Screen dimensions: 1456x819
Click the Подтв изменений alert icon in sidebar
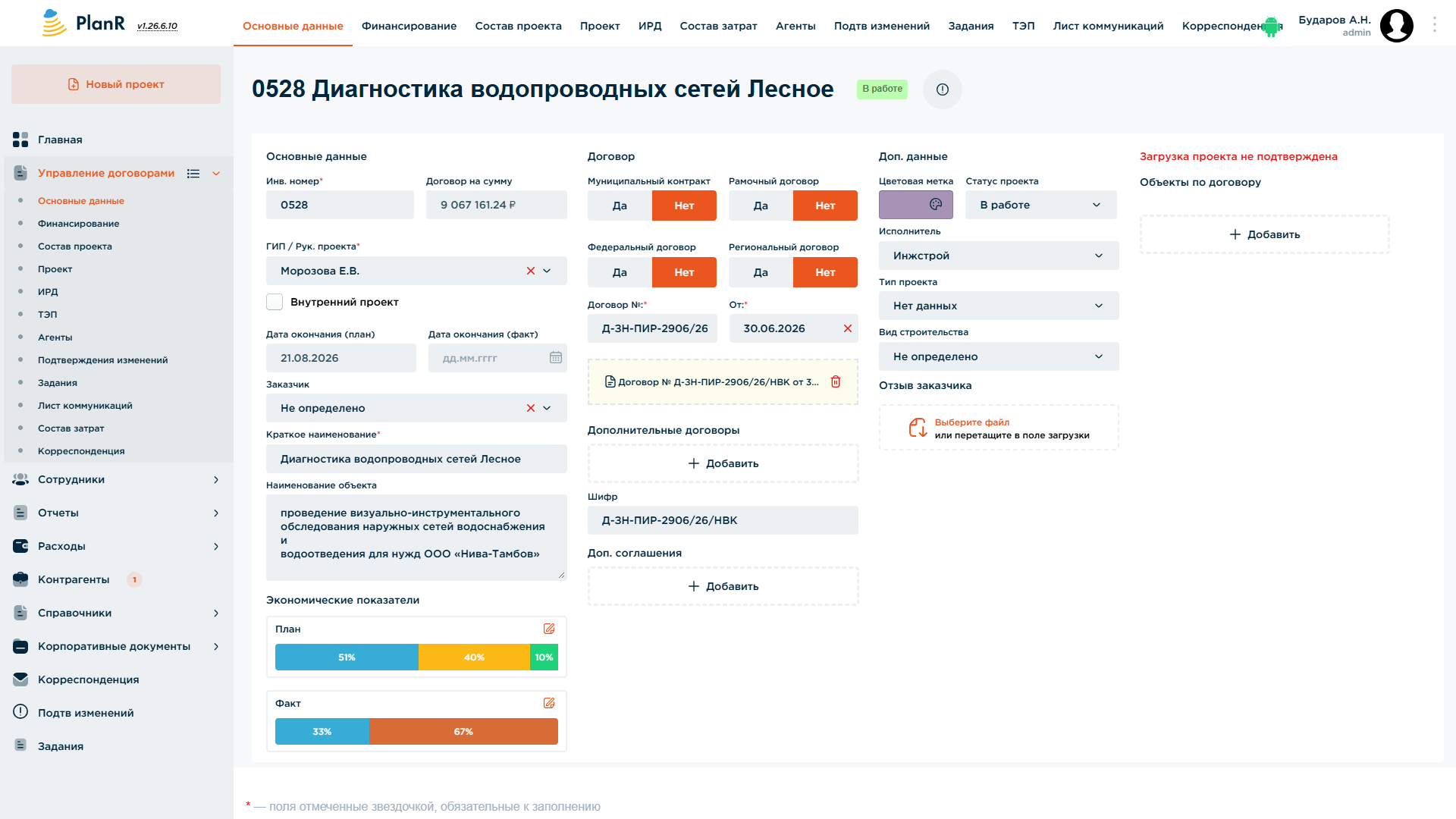pyautogui.click(x=20, y=712)
